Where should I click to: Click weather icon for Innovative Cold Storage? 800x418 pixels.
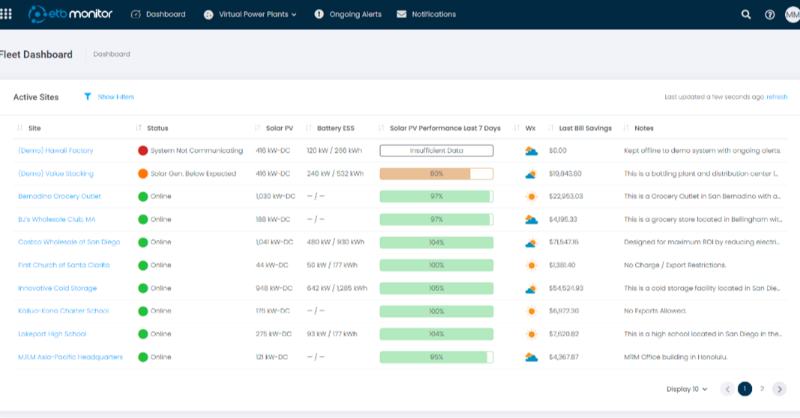pyautogui.click(x=531, y=288)
